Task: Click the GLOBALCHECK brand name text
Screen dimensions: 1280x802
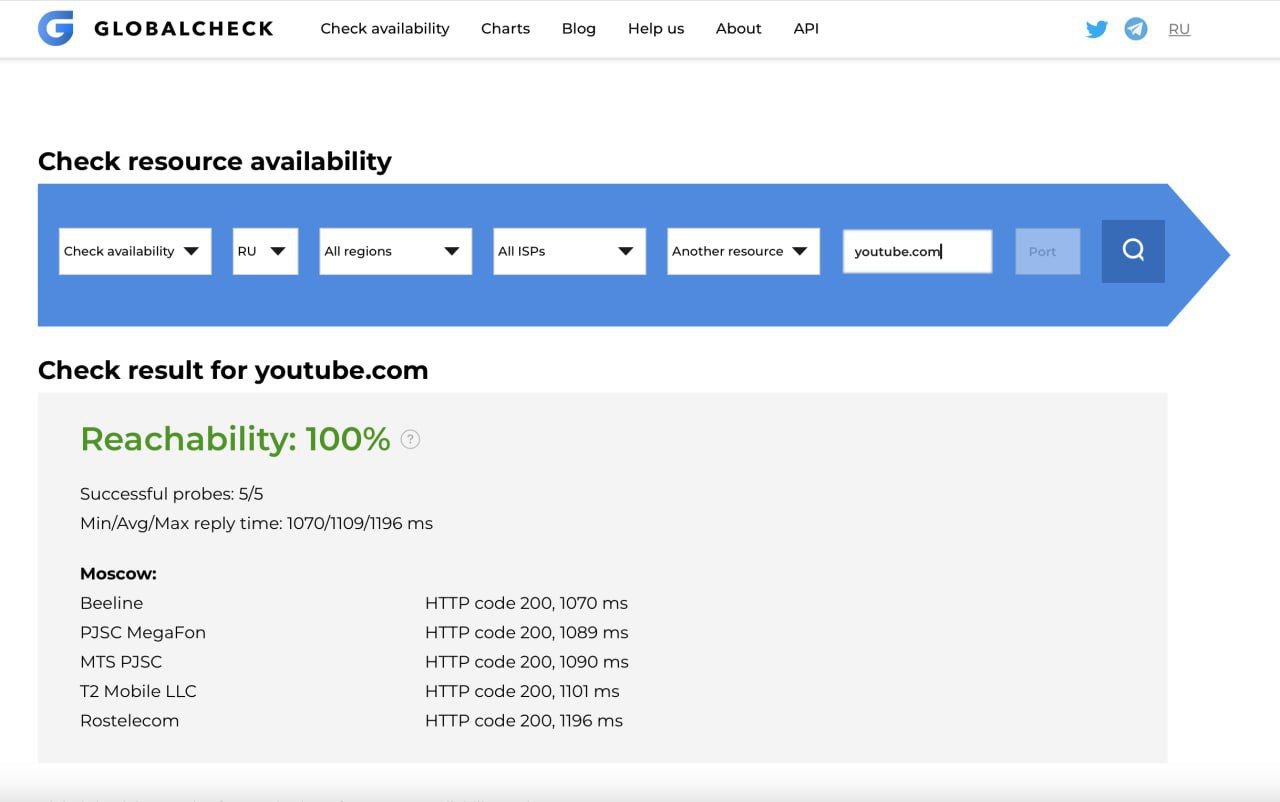Action: 184,29
